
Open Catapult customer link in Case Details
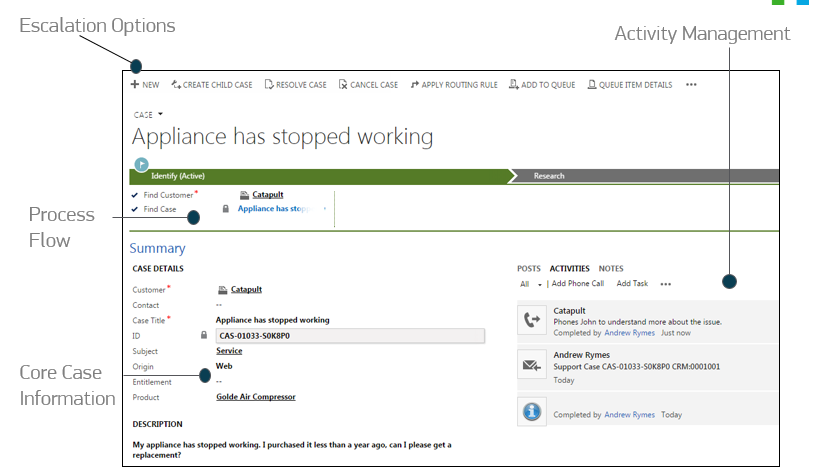[x=246, y=289]
